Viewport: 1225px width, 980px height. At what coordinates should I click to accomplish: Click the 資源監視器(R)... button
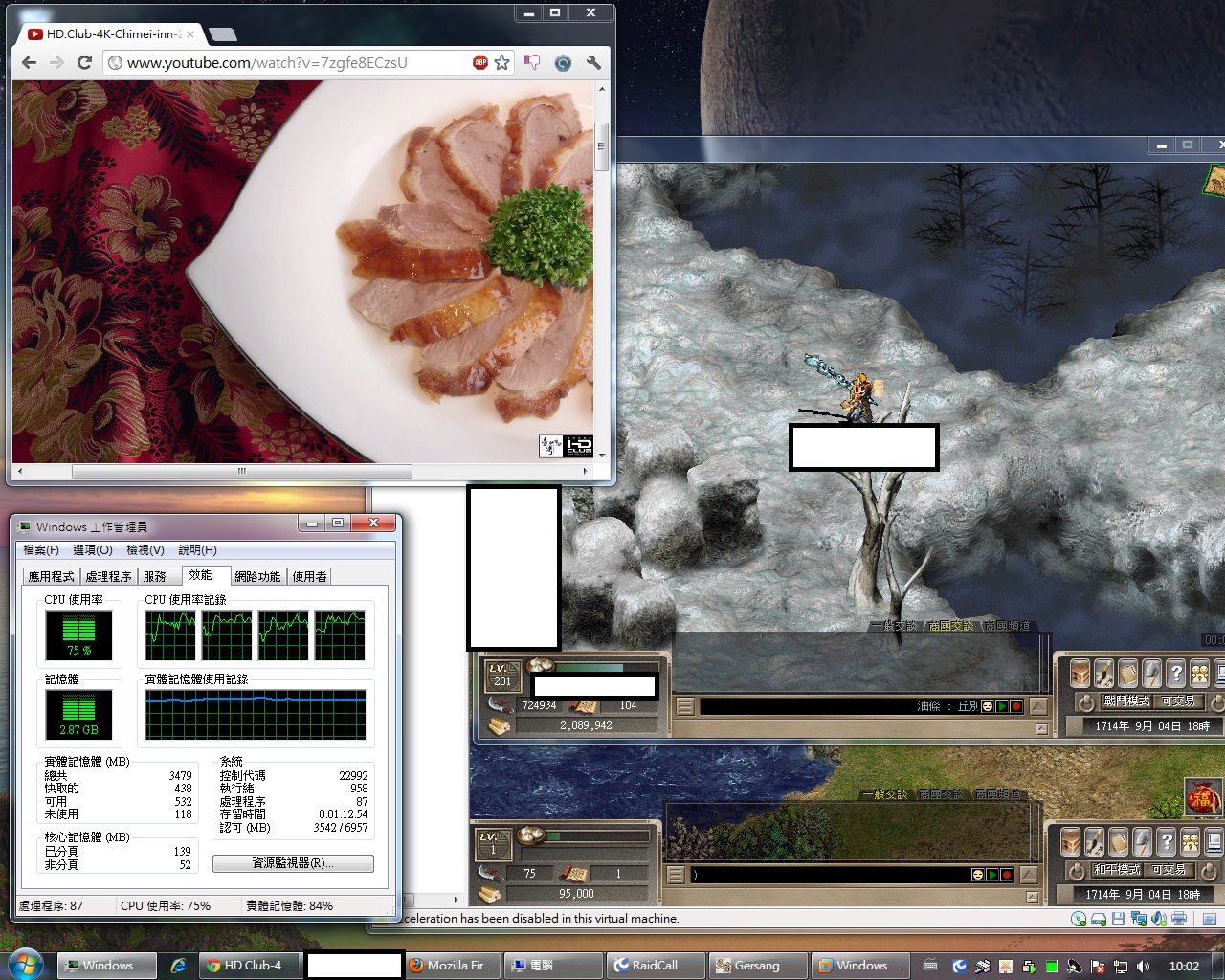(x=293, y=863)
